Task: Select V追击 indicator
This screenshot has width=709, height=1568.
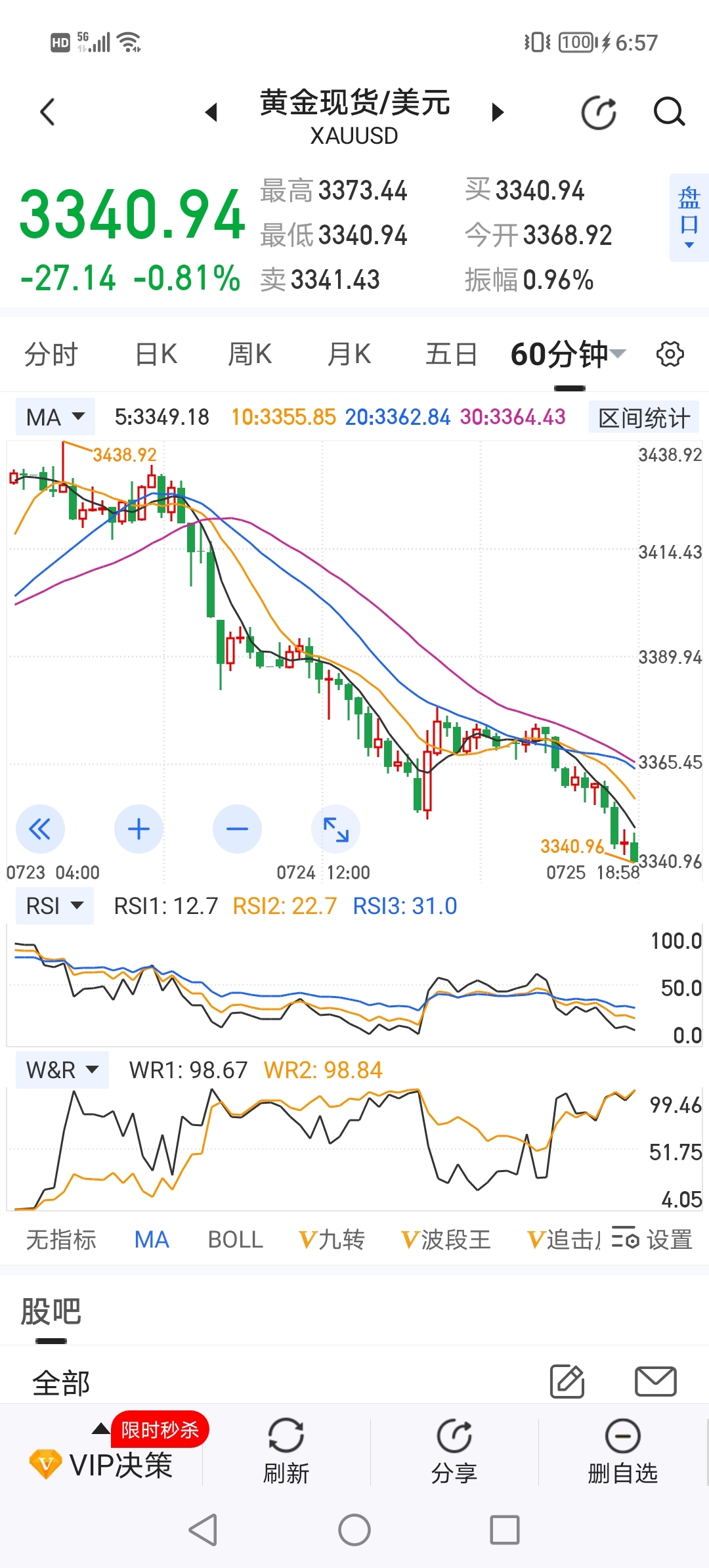Action: coord(563,1240)
